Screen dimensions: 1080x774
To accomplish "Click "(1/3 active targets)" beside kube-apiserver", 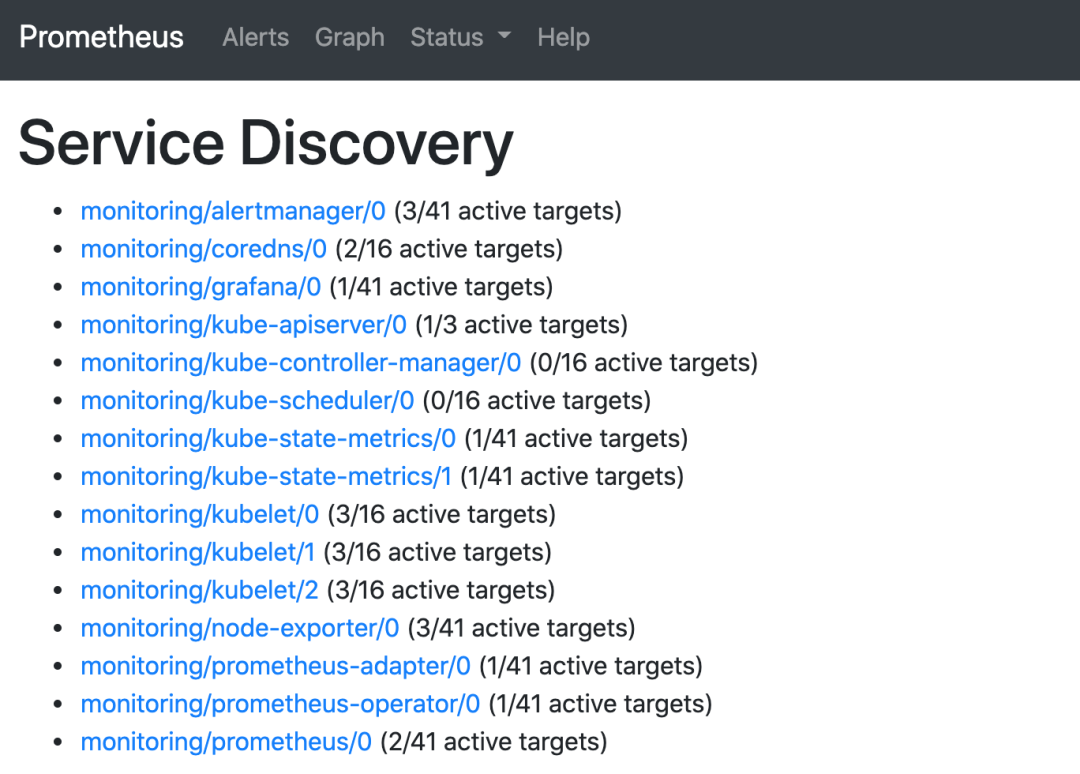I will tap(521, 325).
